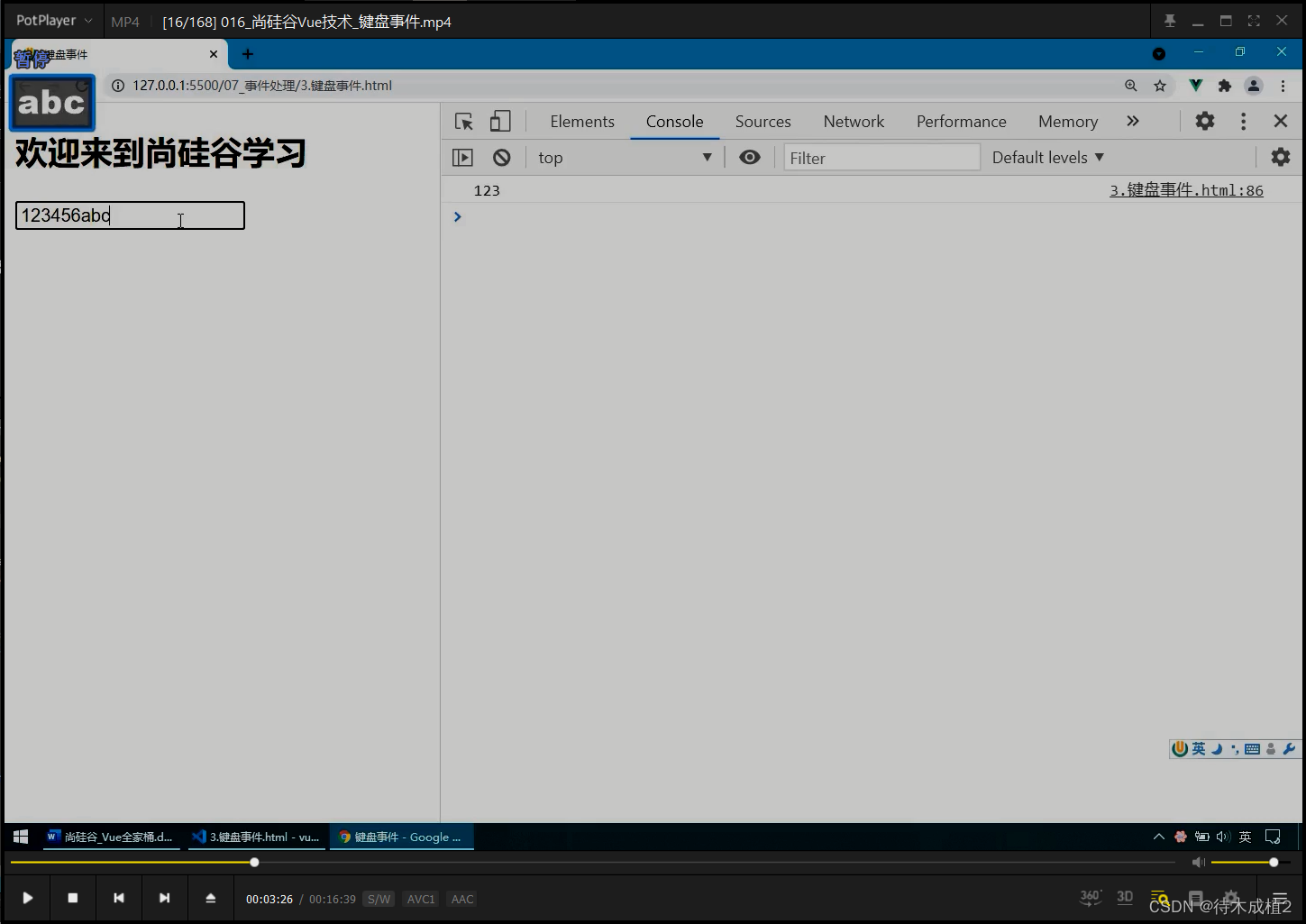This screenshot has height=924, width=1306.
Task: Switch to the Console tab
Action: [674, 122]
